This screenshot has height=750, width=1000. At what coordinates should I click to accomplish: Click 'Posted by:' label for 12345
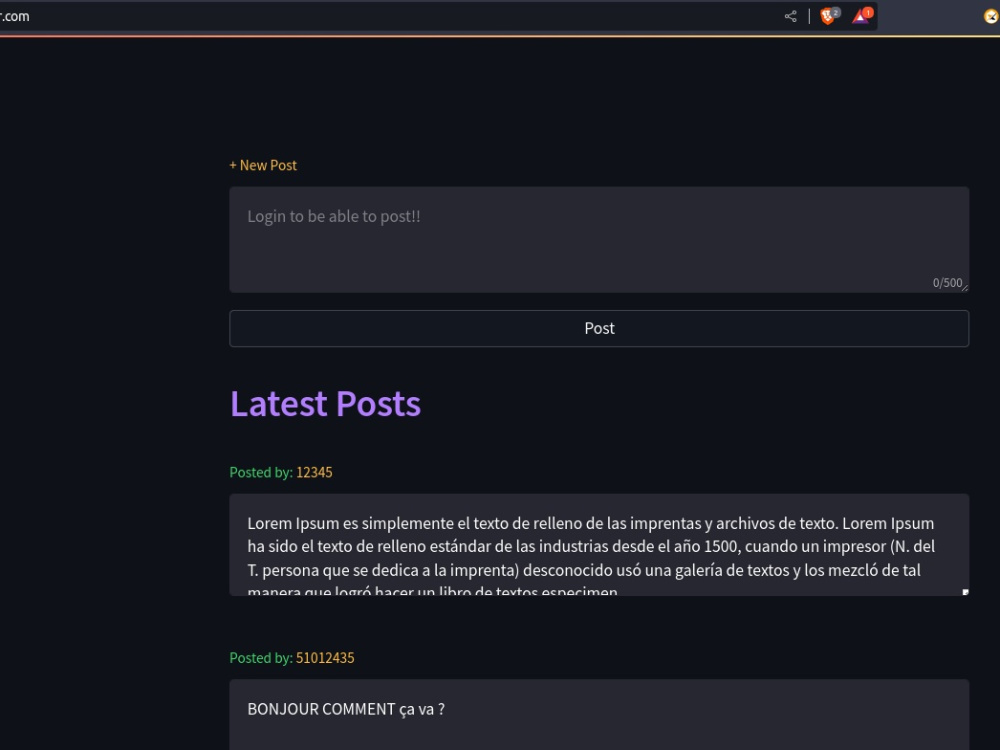coord(261,473)
